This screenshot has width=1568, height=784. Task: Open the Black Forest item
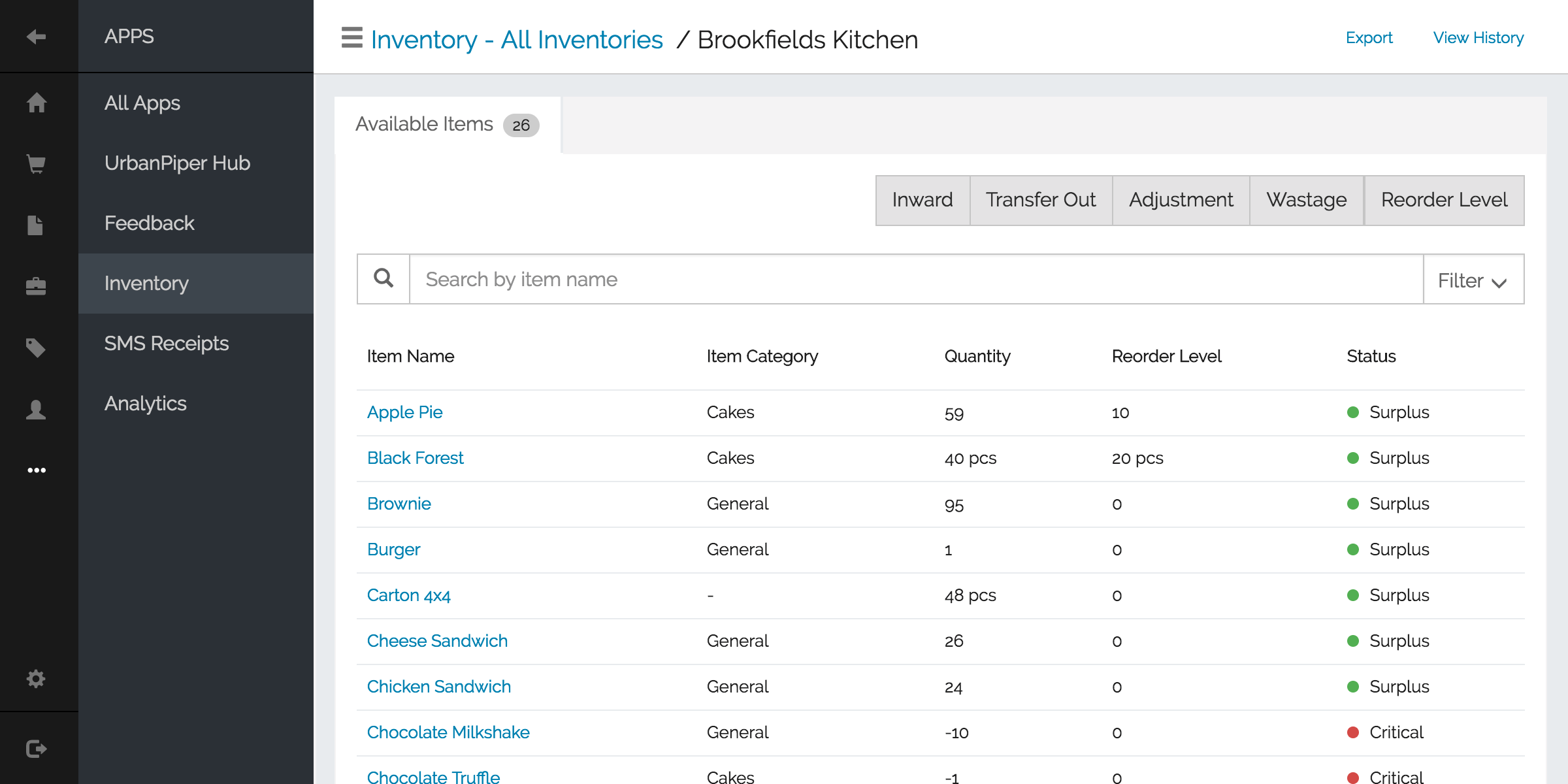[416, 458]
